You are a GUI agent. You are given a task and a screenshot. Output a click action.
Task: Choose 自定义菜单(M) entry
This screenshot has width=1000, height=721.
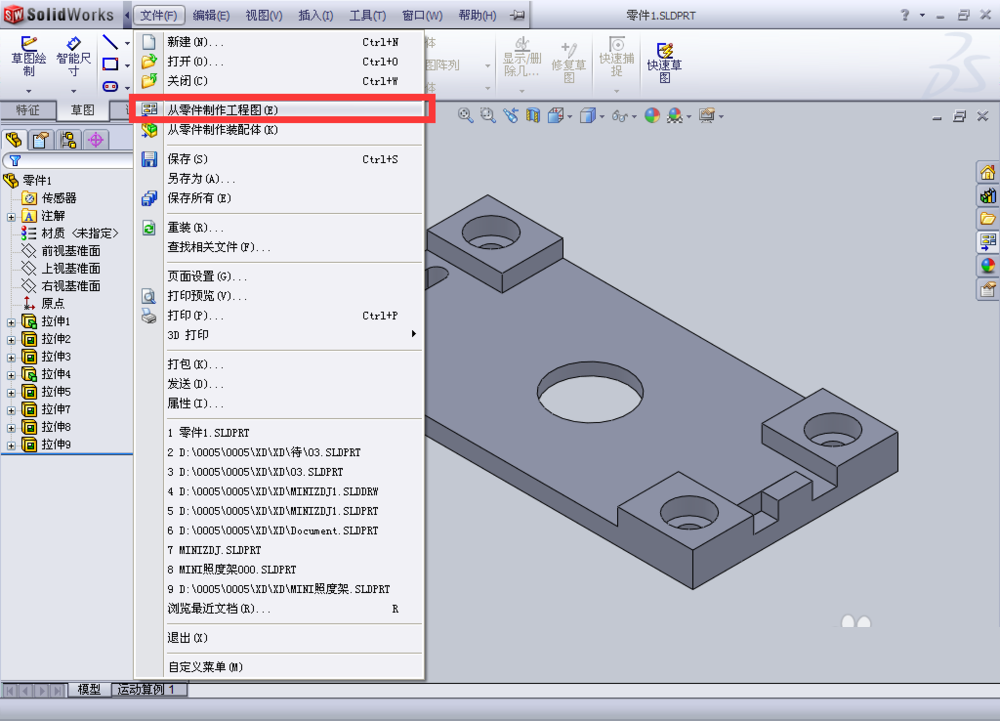(x=279, y=667)
